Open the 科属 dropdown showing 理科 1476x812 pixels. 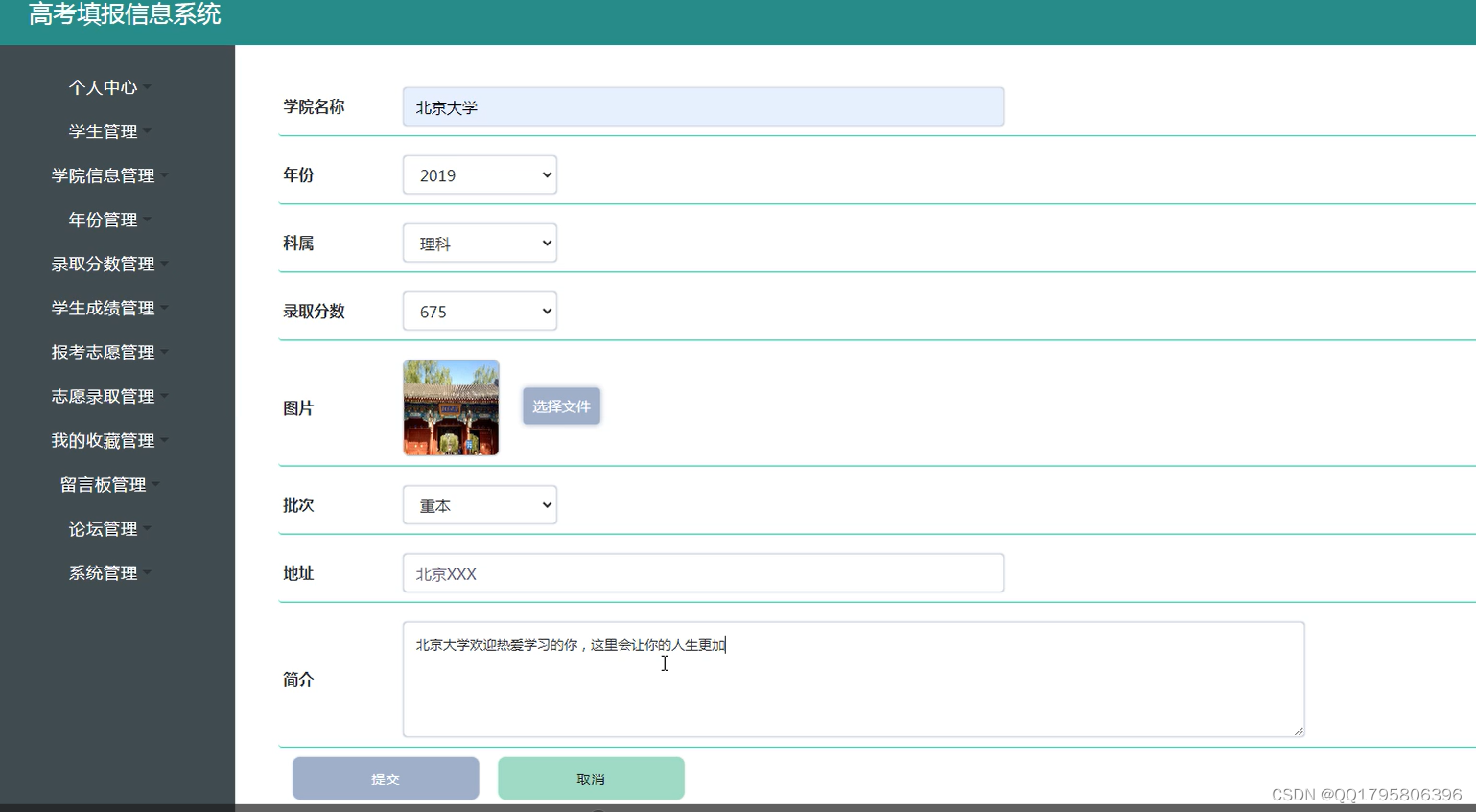(x=480, y=243)
